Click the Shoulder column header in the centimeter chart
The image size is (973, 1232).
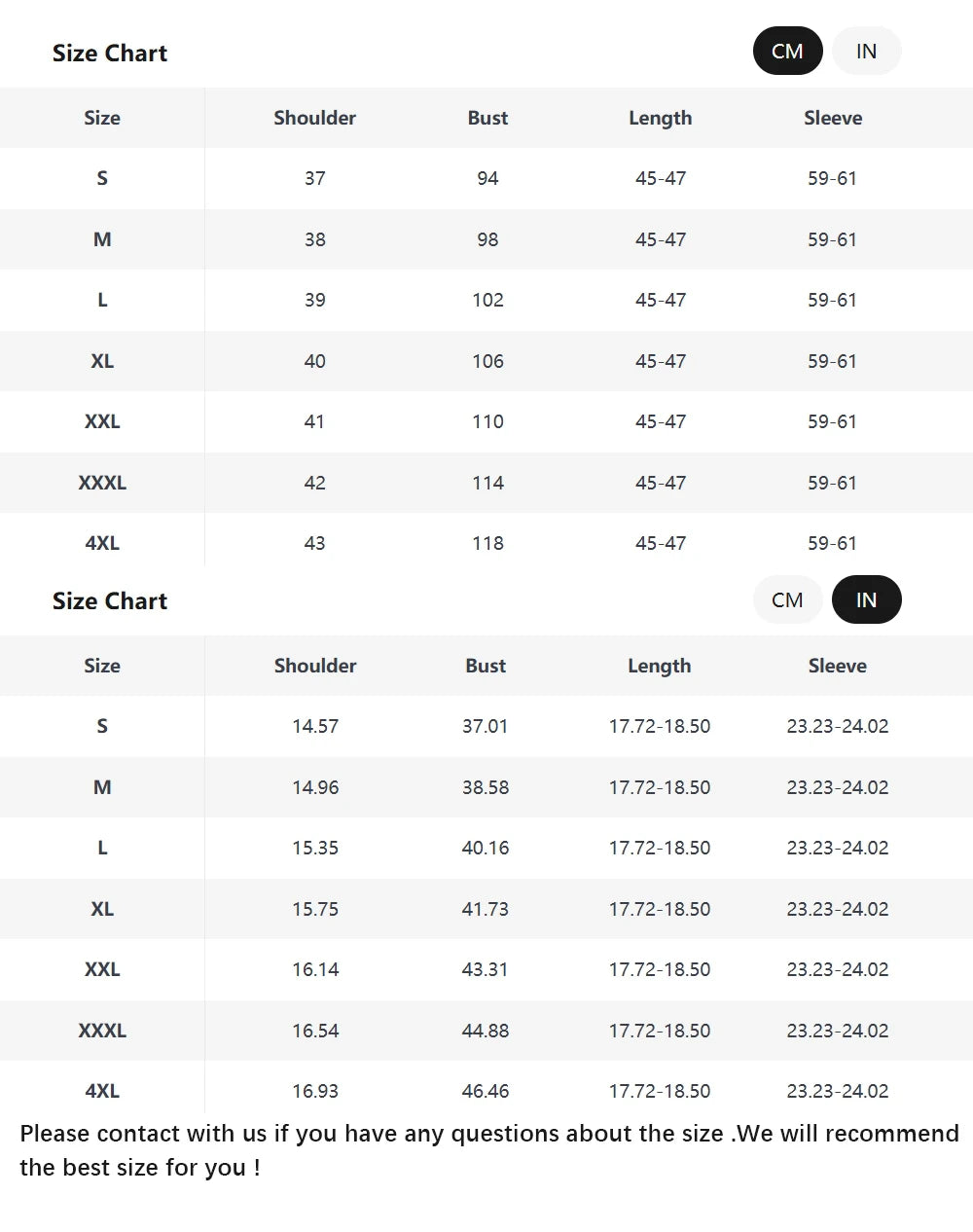[314, 118]
